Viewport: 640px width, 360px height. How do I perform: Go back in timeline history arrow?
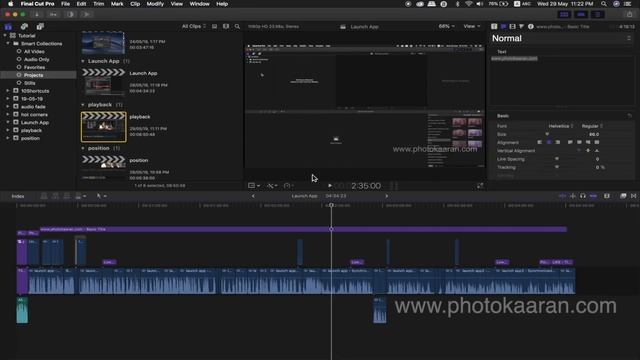253,196
